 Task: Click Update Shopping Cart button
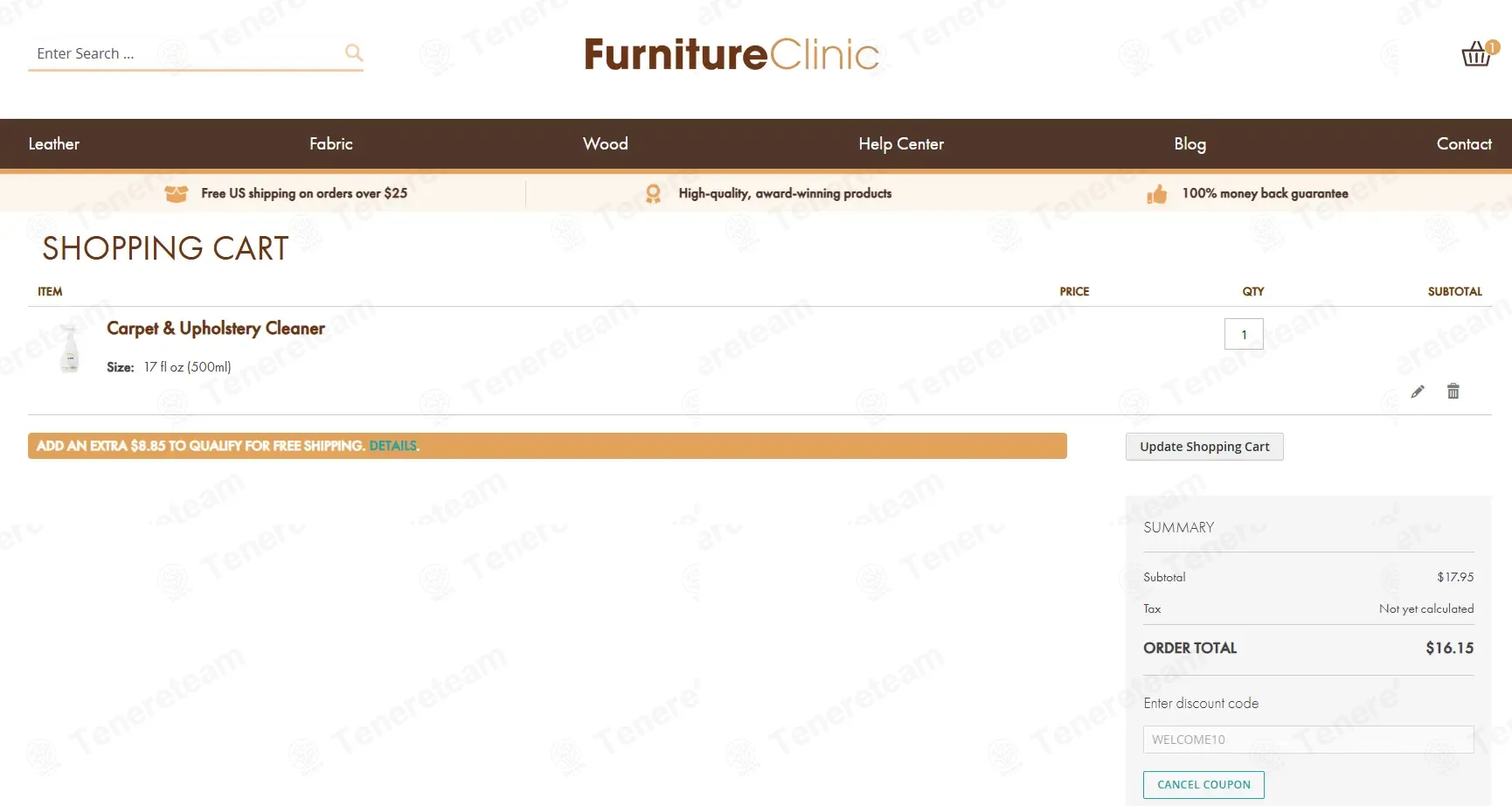coord(1204,447)
